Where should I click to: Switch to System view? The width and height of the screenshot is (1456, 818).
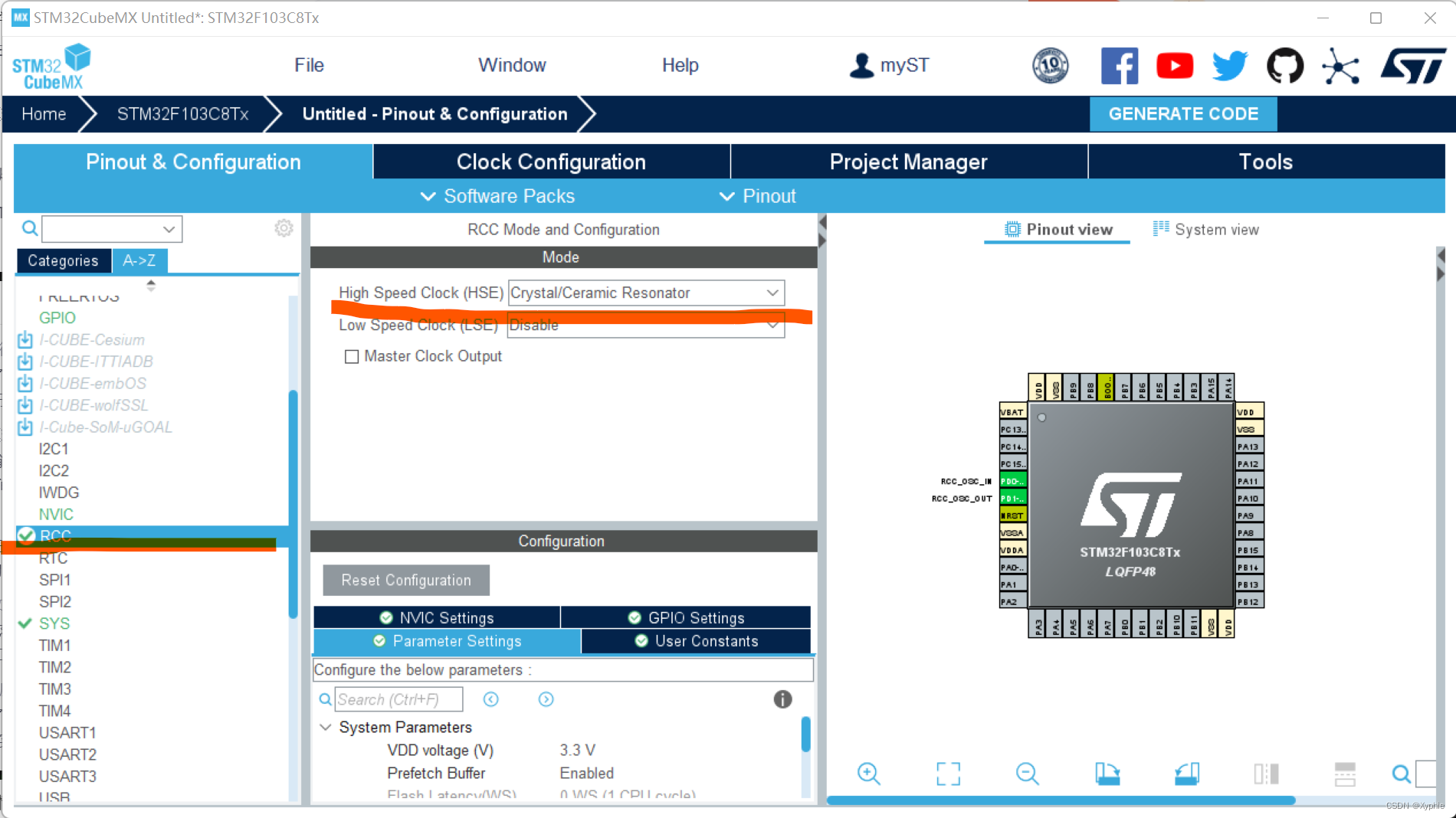coord(1205,229)
